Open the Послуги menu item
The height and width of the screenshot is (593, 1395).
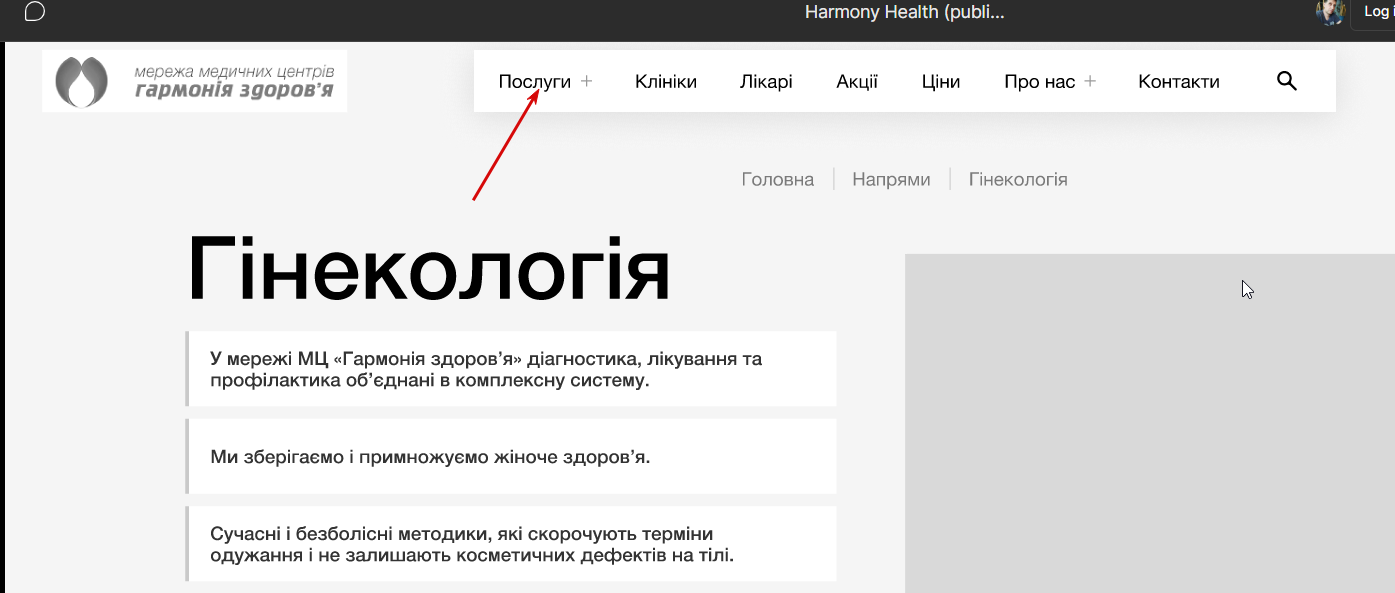[x=535, y=82]
